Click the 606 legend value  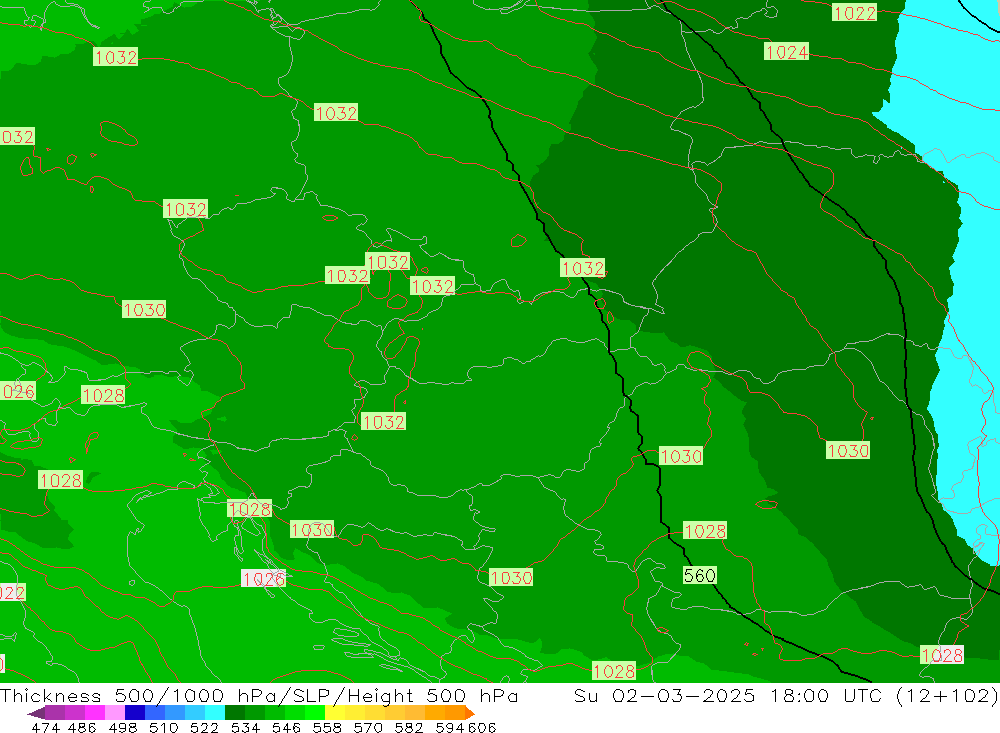coord(482,727)
